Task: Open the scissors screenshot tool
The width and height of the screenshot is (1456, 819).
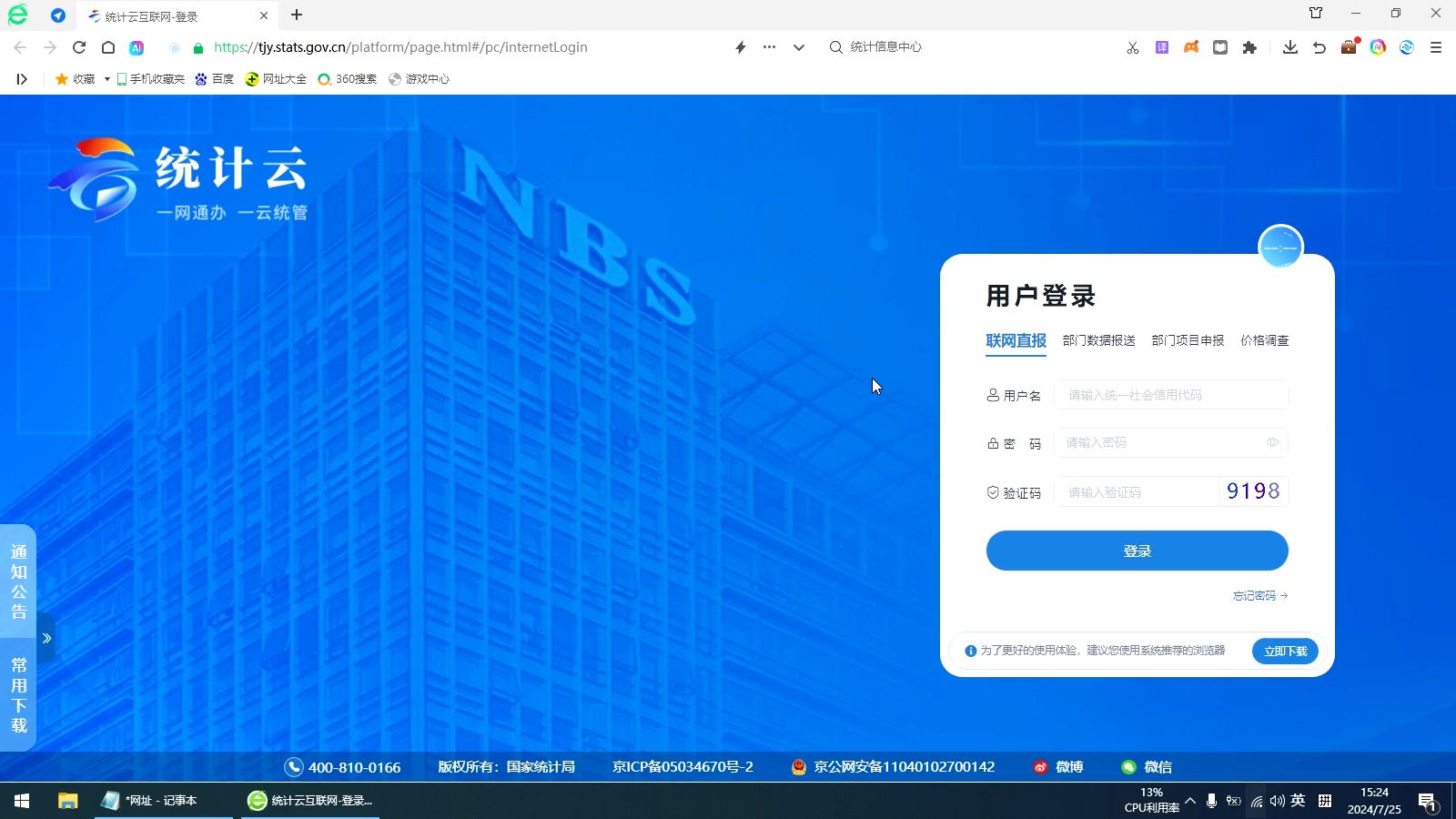Action: 1133,47
